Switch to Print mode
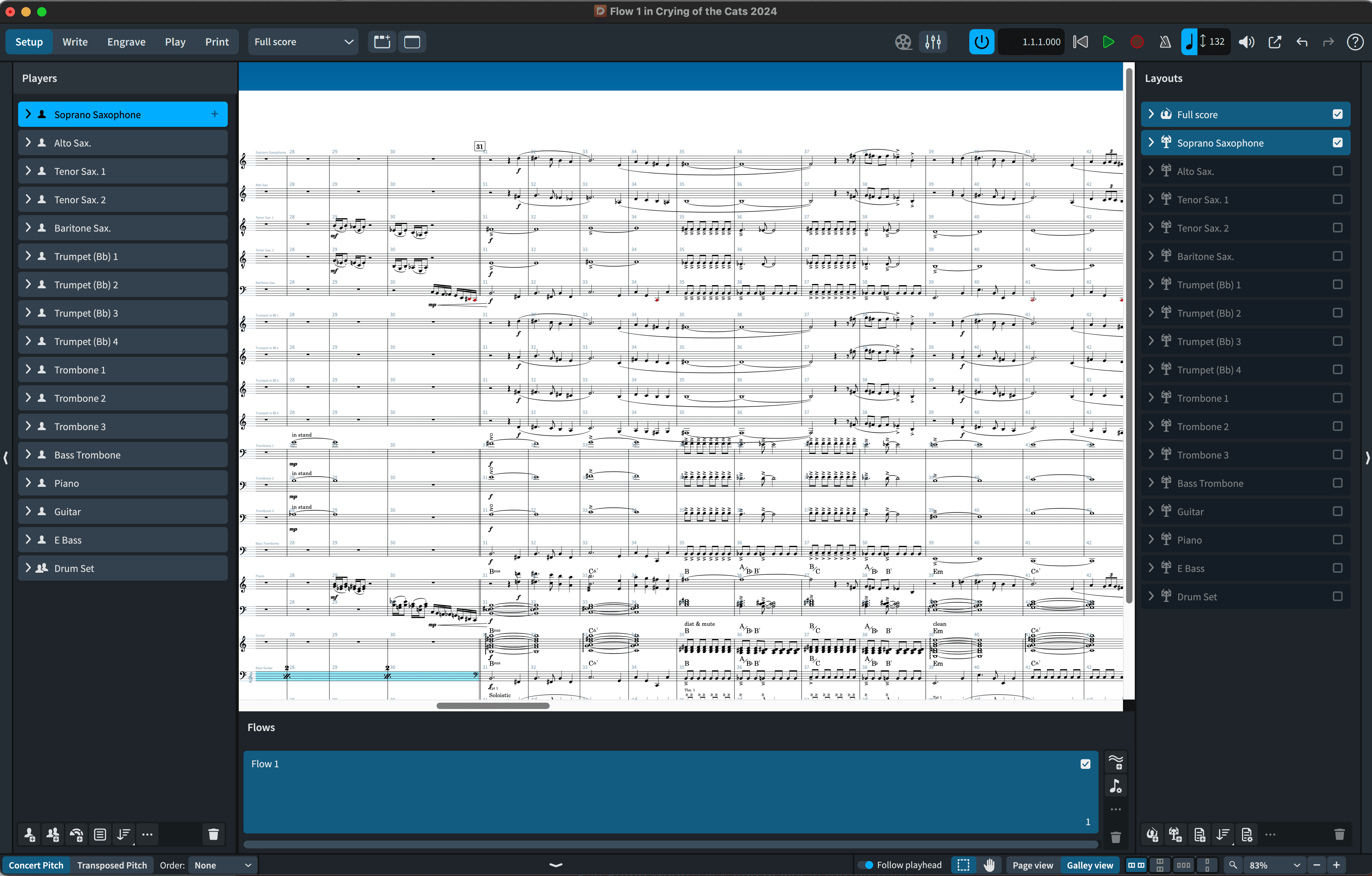 217,42
